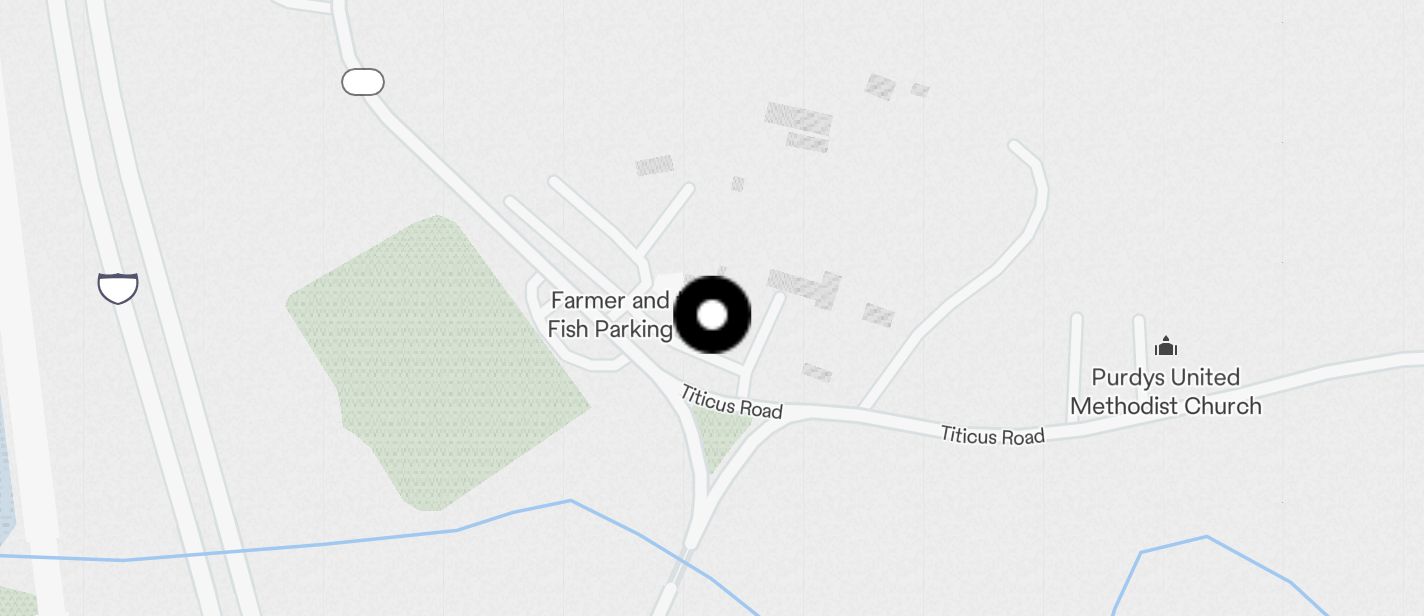The height and width of the screenshot is (616, 1424).
Task: Select the largest hatched building footprint at top
Action: [799, 119]
